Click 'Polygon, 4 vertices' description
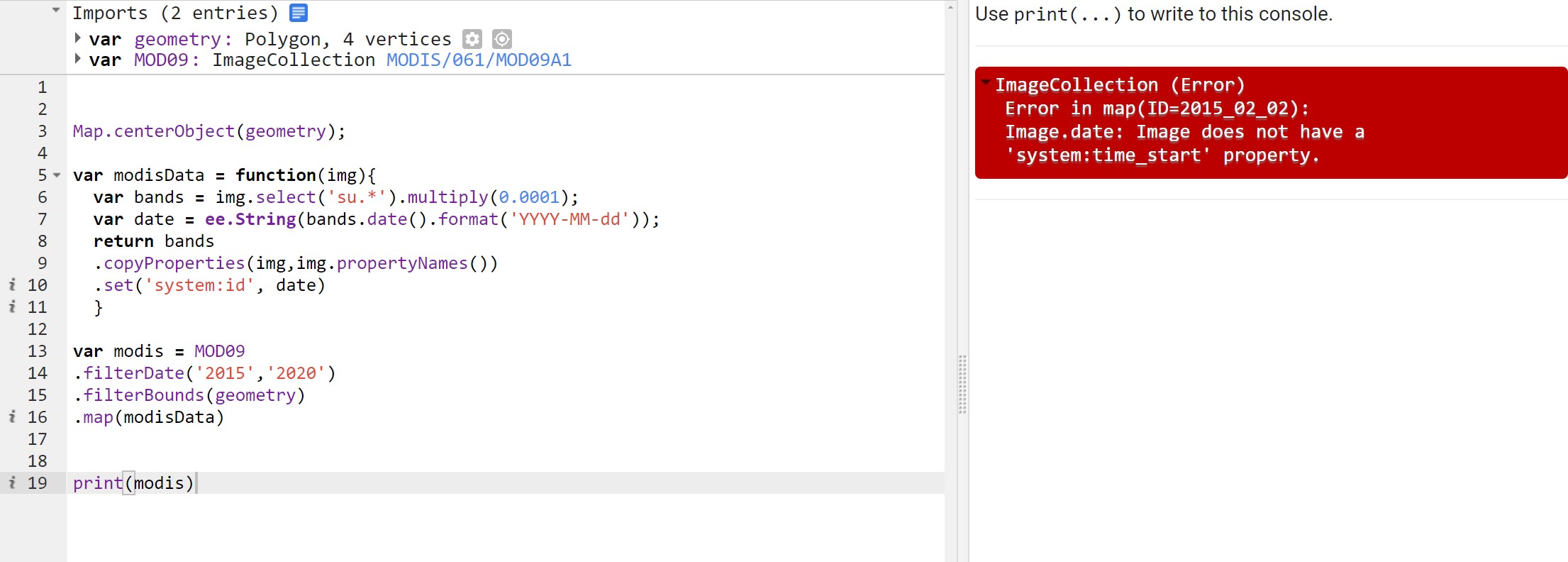The image size is (1568, 562). coord(348,39)
